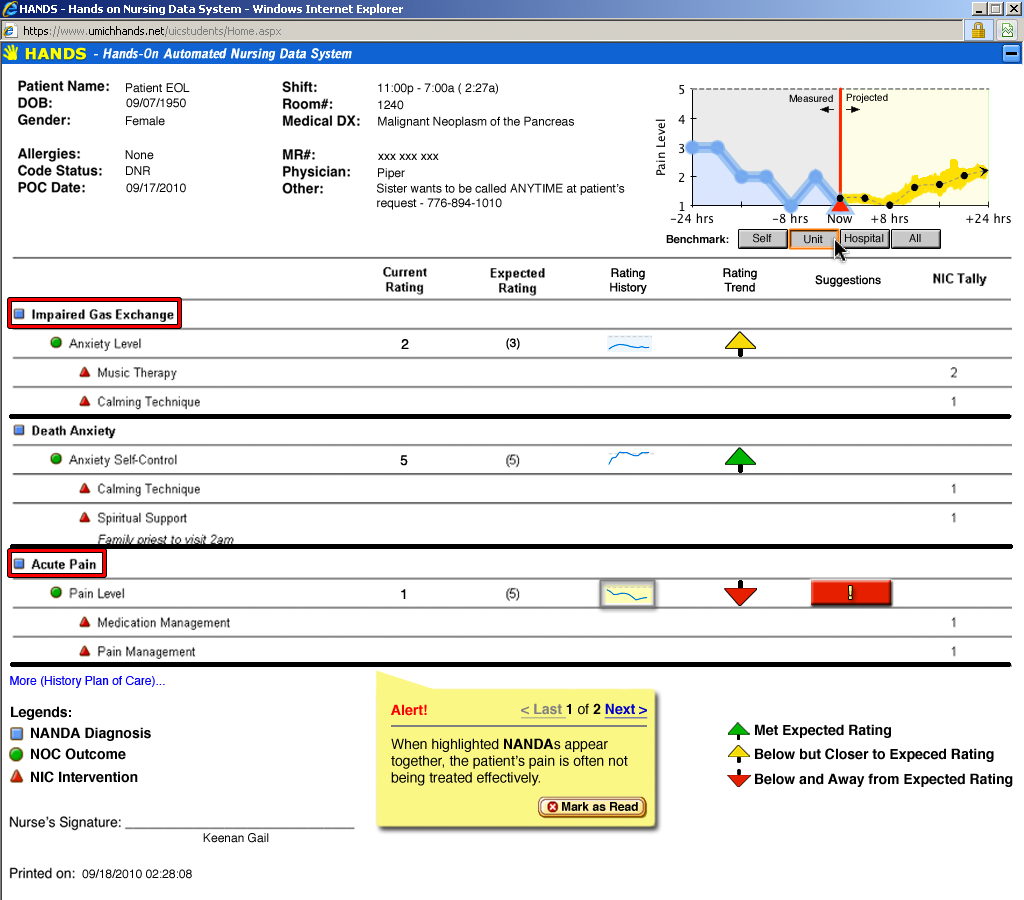Open the Anxiety Self-Control rating history sparkline

(x=630, y=457)
